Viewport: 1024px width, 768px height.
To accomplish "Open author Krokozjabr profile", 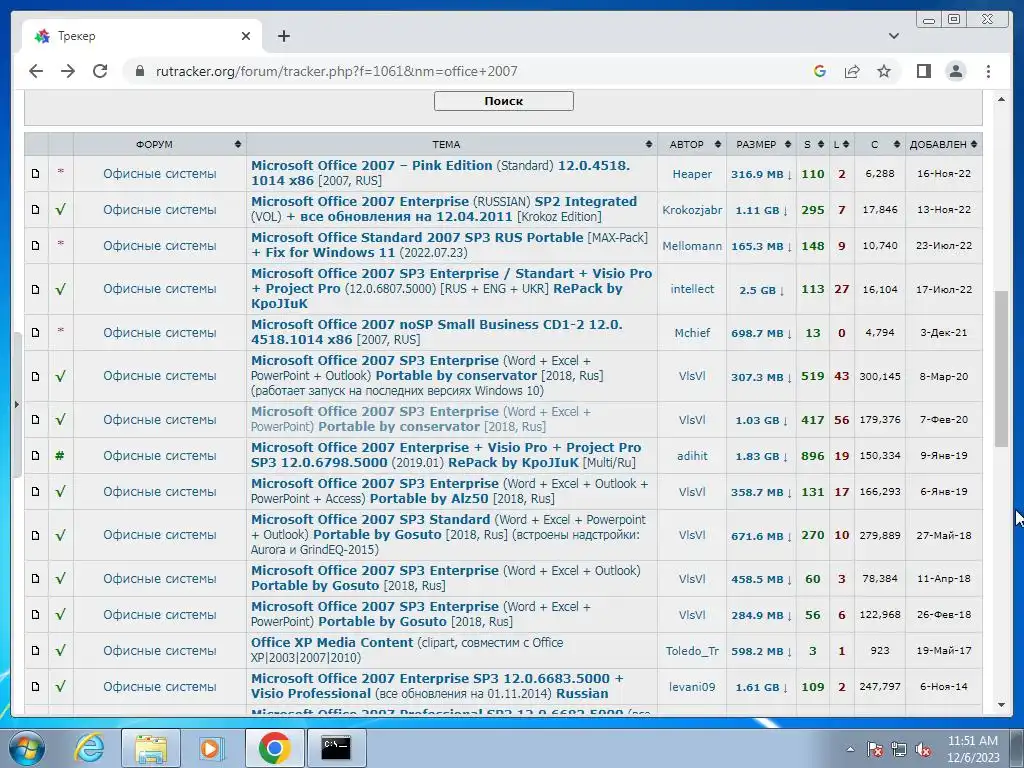I will pos(692,210).
